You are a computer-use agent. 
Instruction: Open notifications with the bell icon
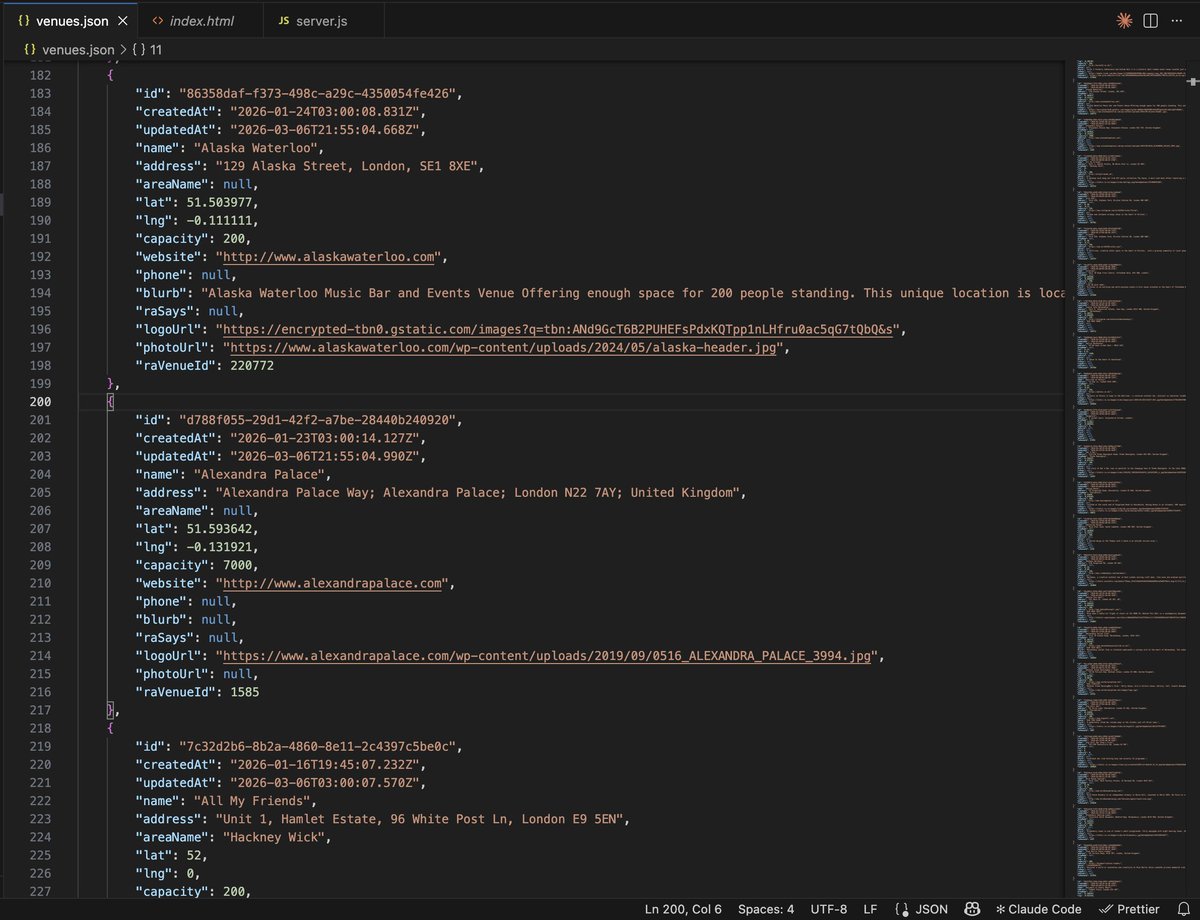1186,909
